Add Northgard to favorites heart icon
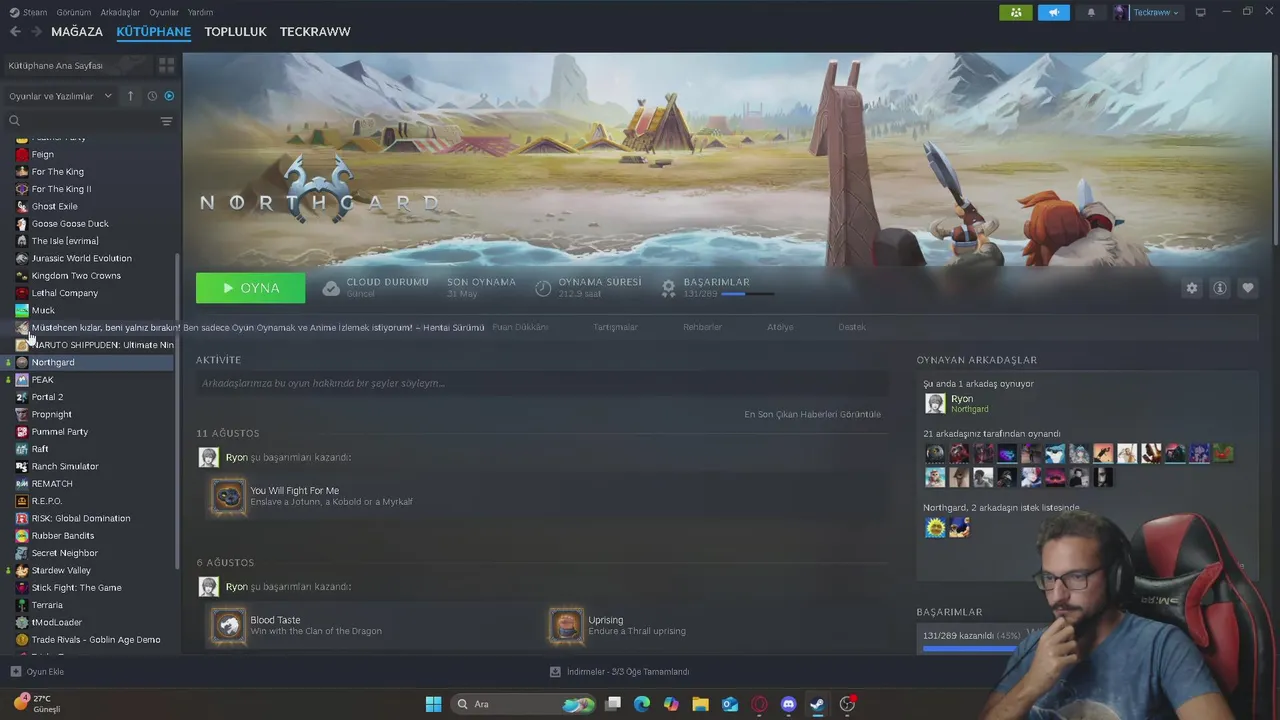 point(1248,288)
